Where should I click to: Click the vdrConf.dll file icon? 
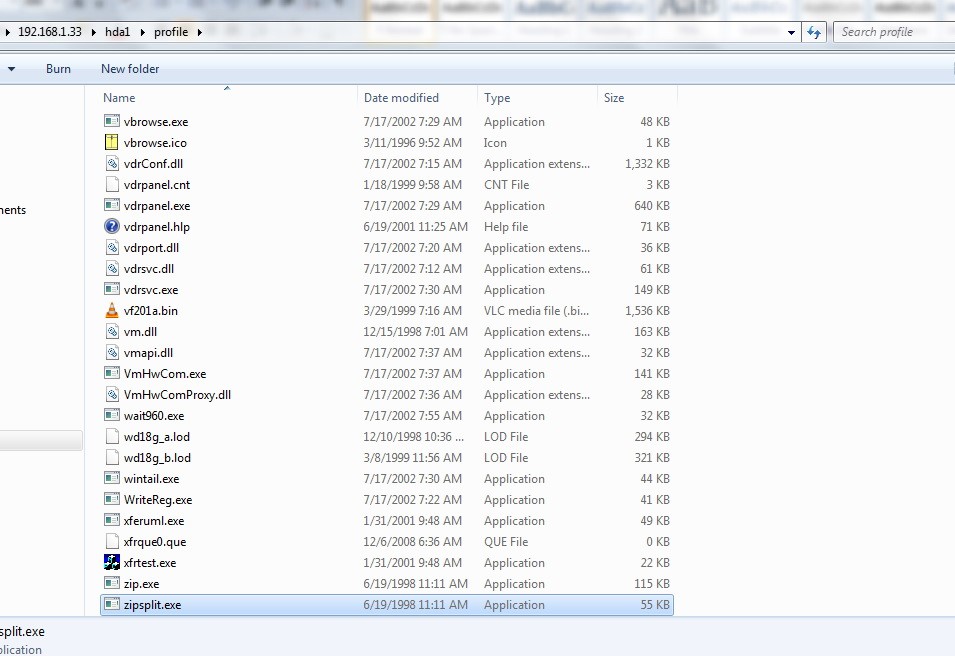(x=111, y=164)
